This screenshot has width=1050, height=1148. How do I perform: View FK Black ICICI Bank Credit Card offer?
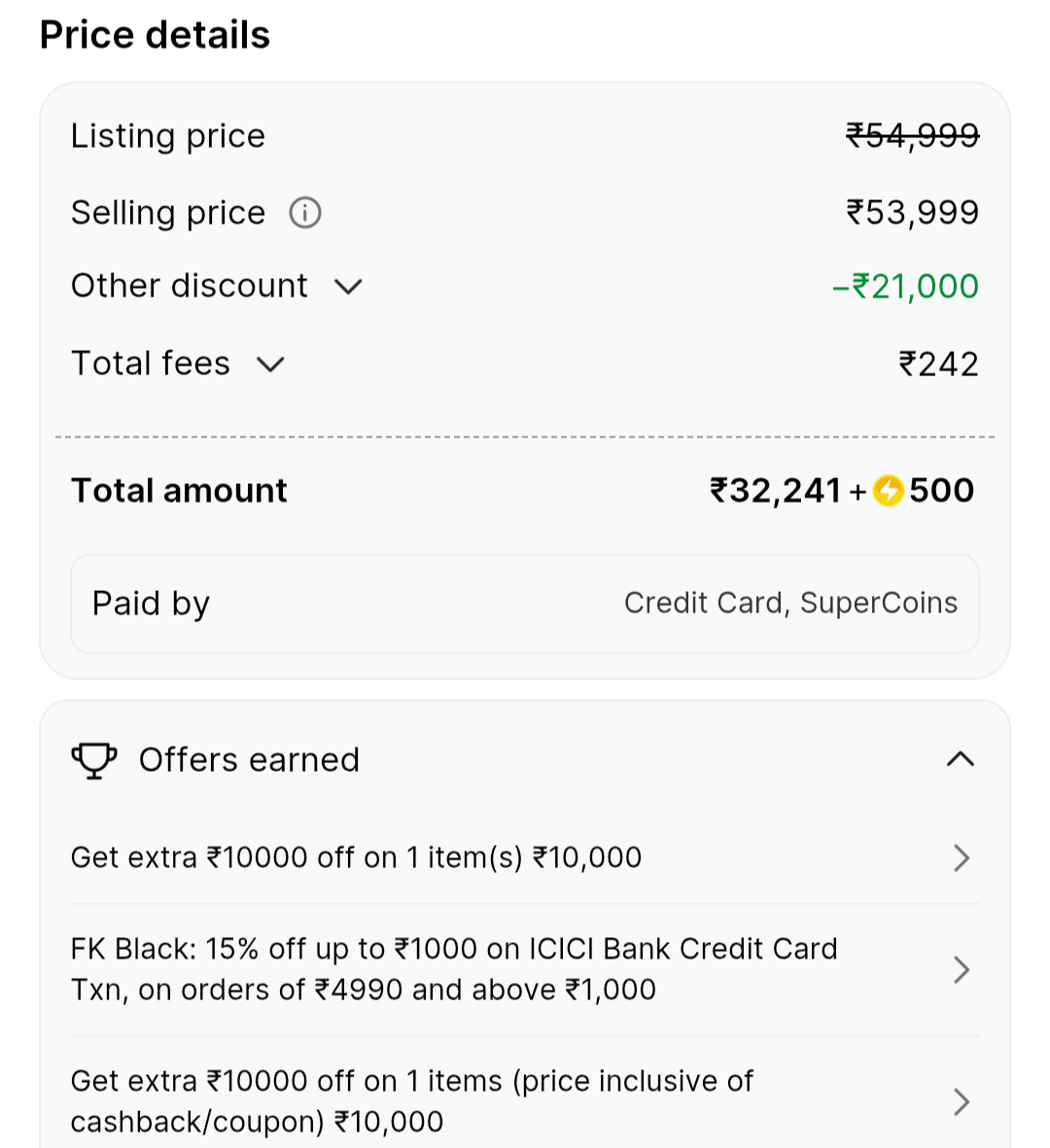[454, 969]
